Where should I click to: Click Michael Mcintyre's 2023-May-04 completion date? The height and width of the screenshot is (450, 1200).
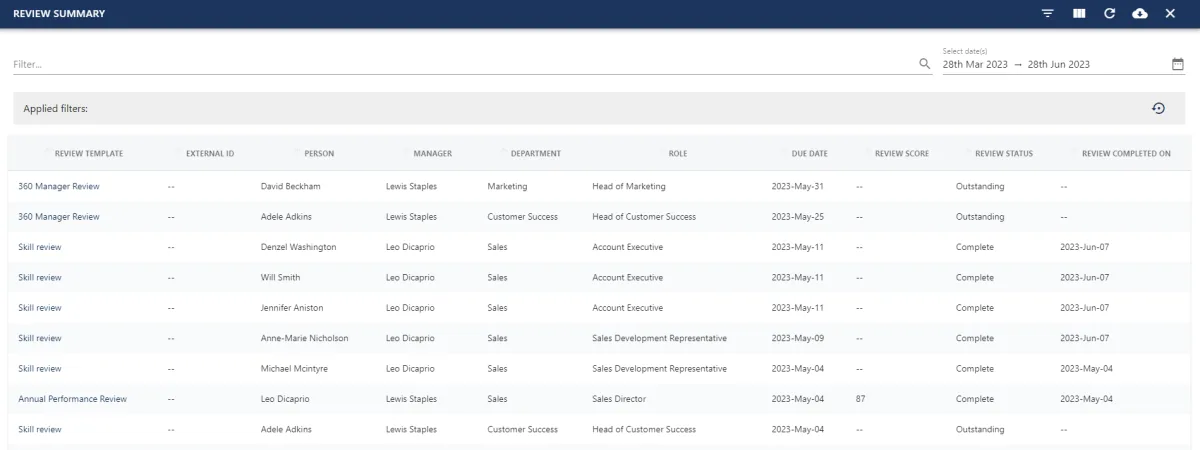(1086, 368)
